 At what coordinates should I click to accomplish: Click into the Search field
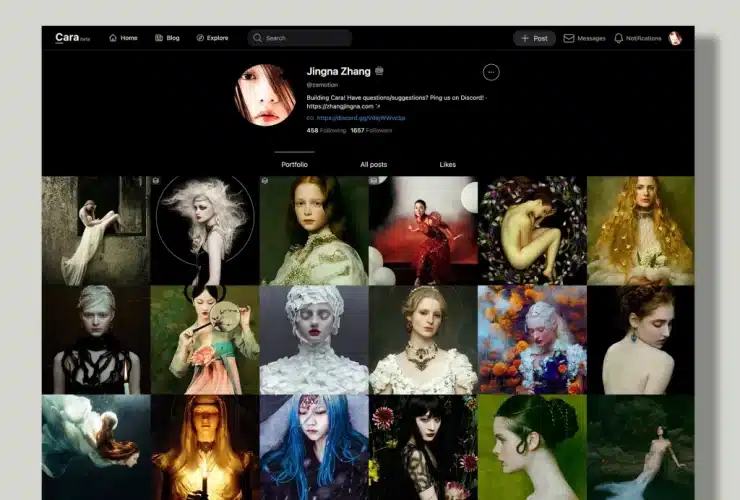305,38
